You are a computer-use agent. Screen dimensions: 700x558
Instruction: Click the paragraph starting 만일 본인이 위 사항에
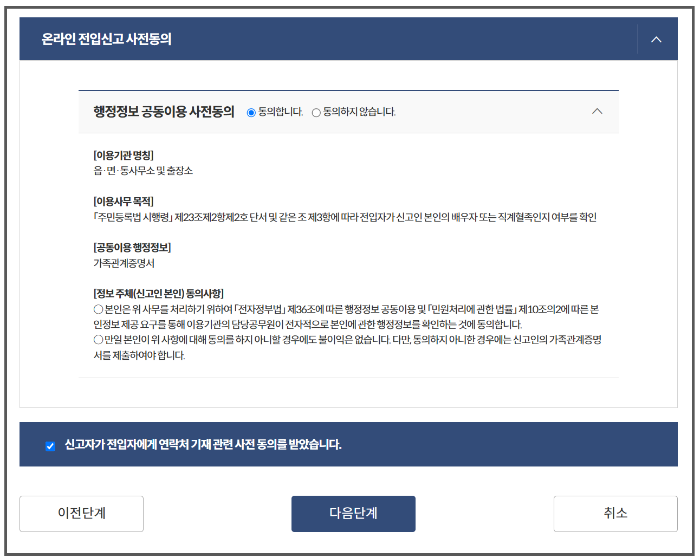(x=347, y=347)
